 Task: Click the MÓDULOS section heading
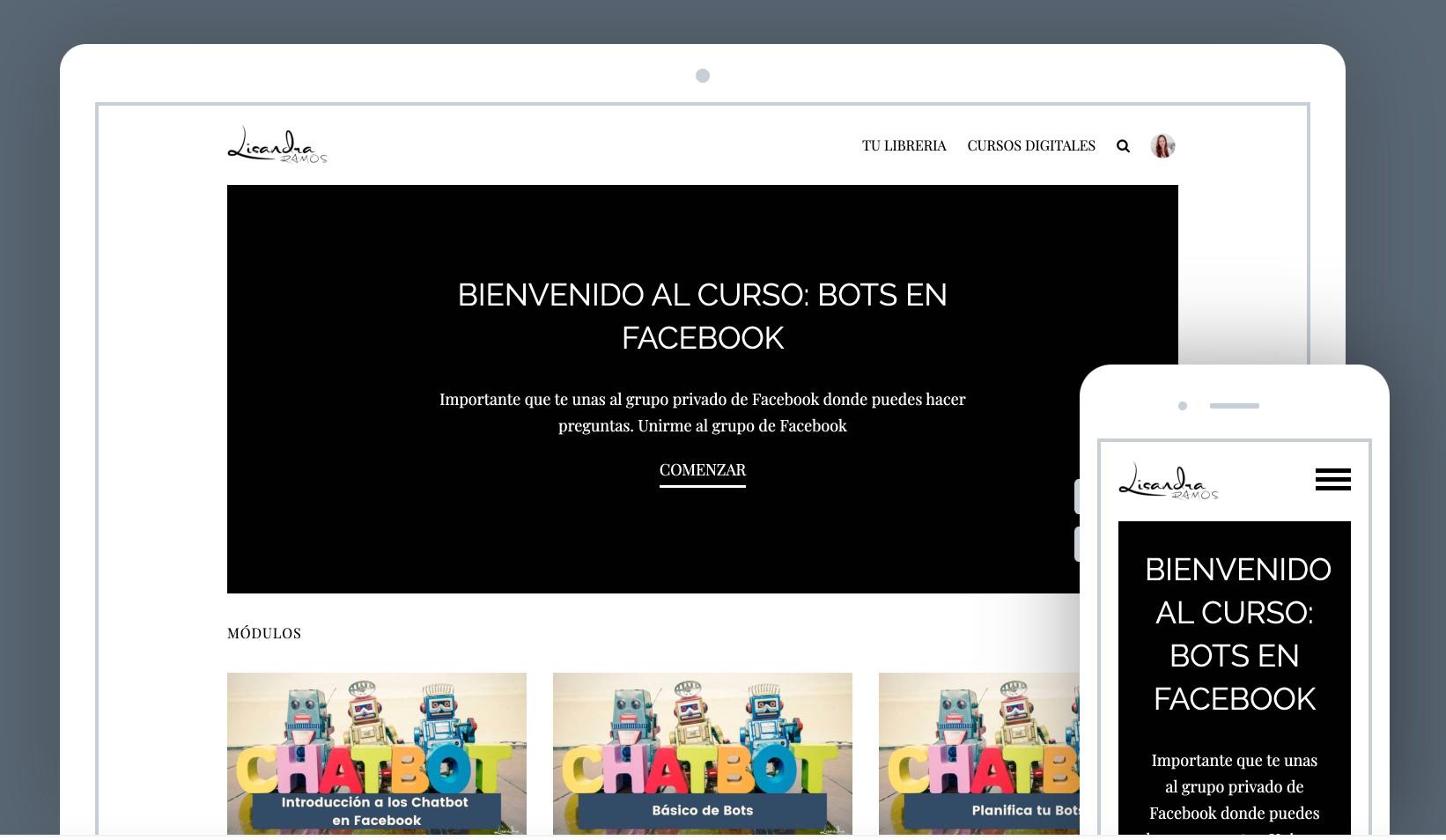coord(264,633)
